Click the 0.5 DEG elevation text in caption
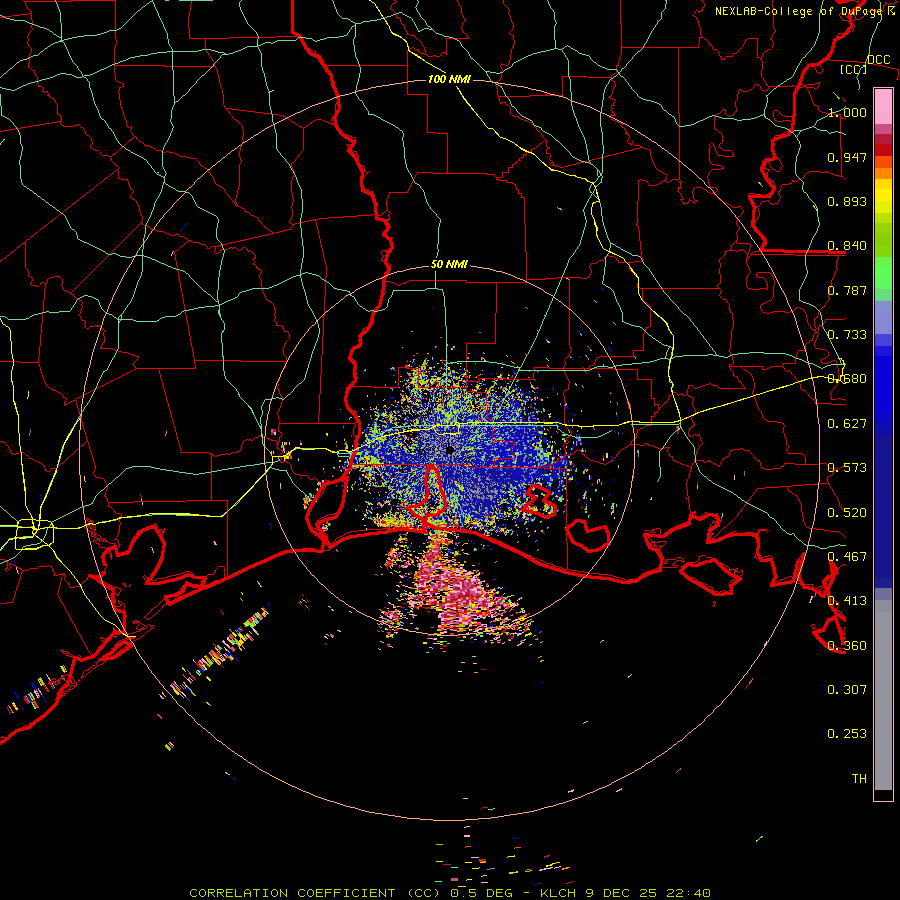 (481, 893)
